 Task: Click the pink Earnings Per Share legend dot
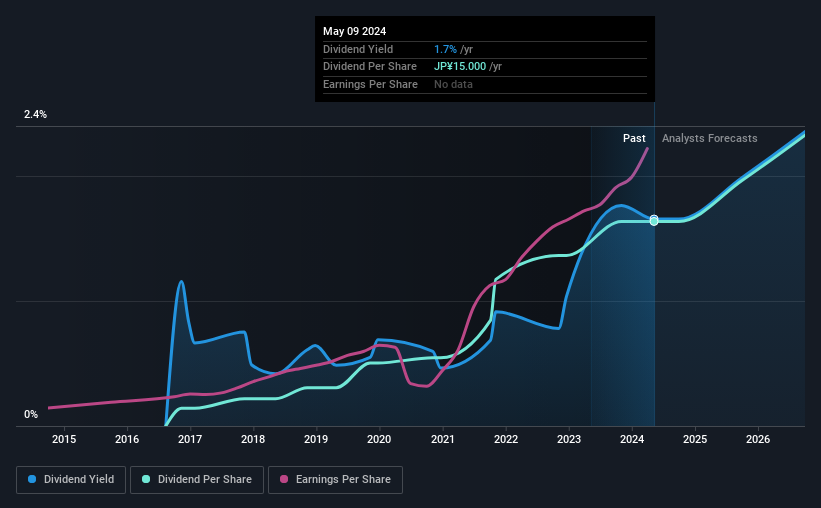(284, 479)
